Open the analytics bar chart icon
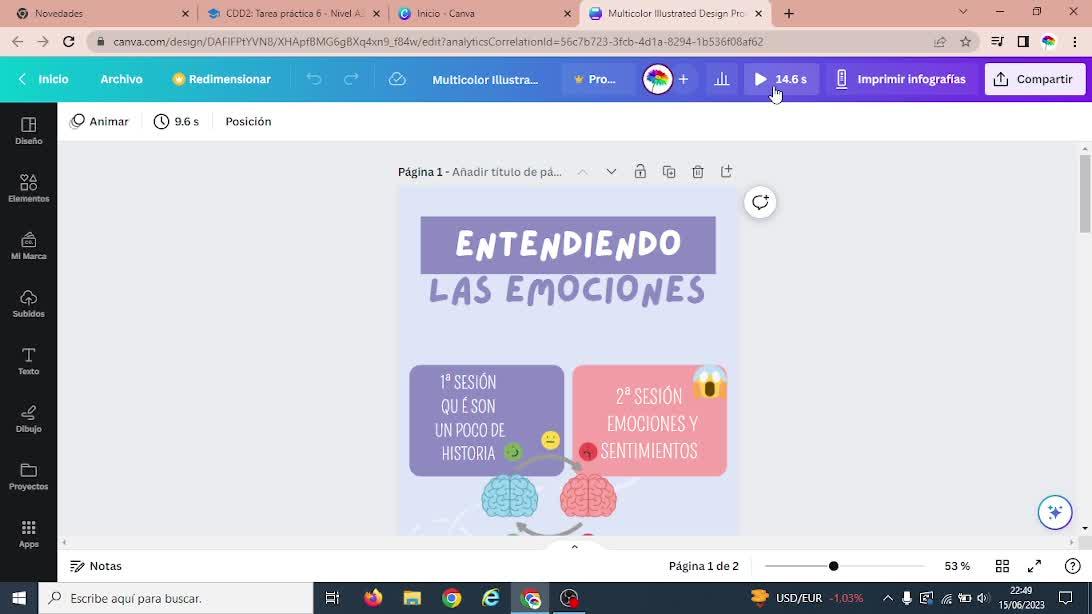Screen dimensions: 1092x614 click(x=722, y=79)
